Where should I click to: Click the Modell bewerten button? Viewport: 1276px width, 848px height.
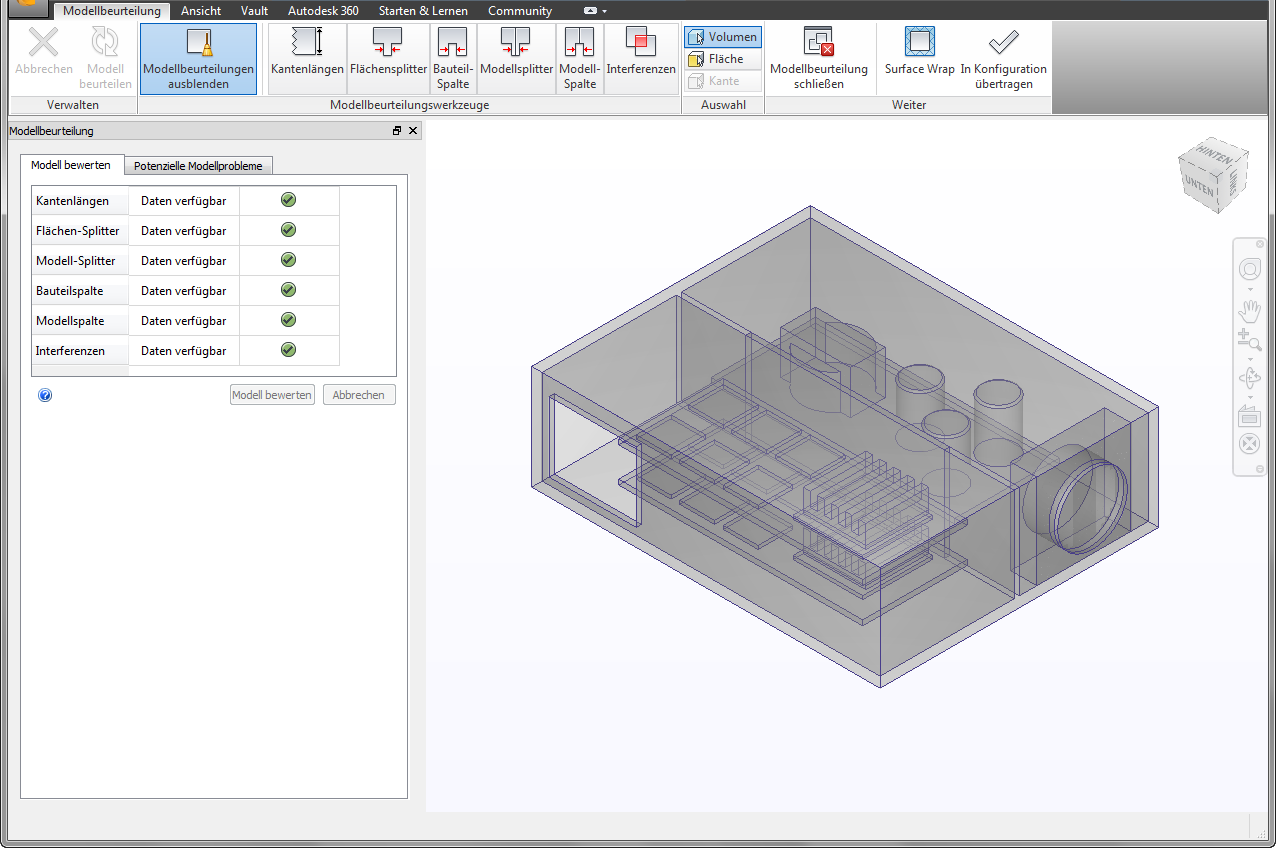[272, 395]
